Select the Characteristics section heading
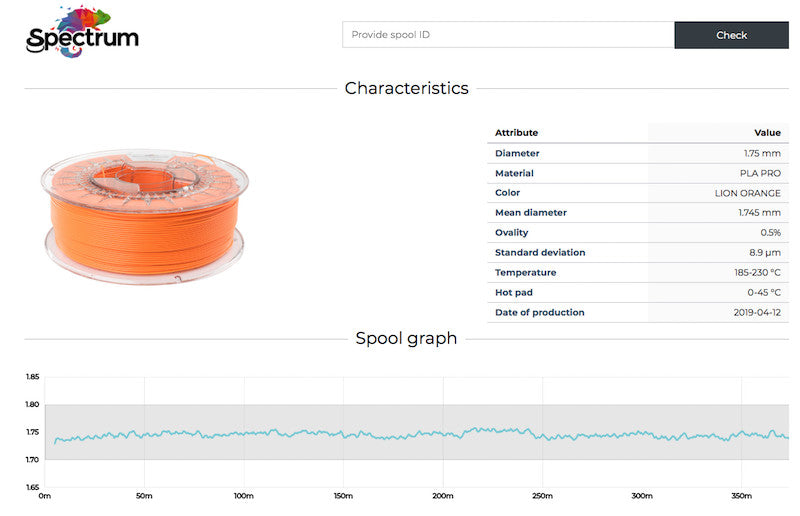Viewport: 800px width, 516px height. pos(406,88)
